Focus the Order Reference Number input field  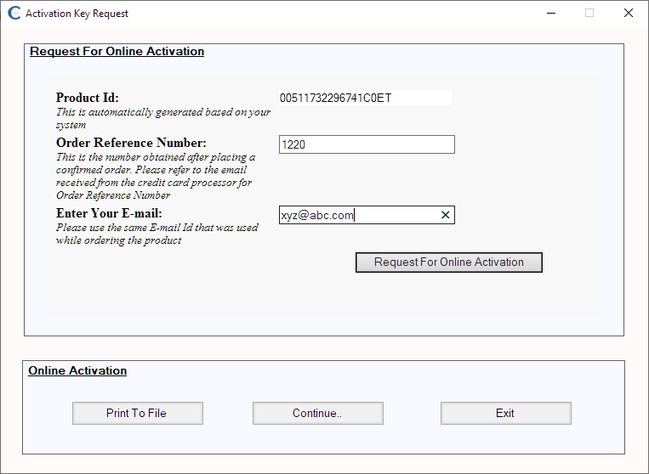pos(367,144)
